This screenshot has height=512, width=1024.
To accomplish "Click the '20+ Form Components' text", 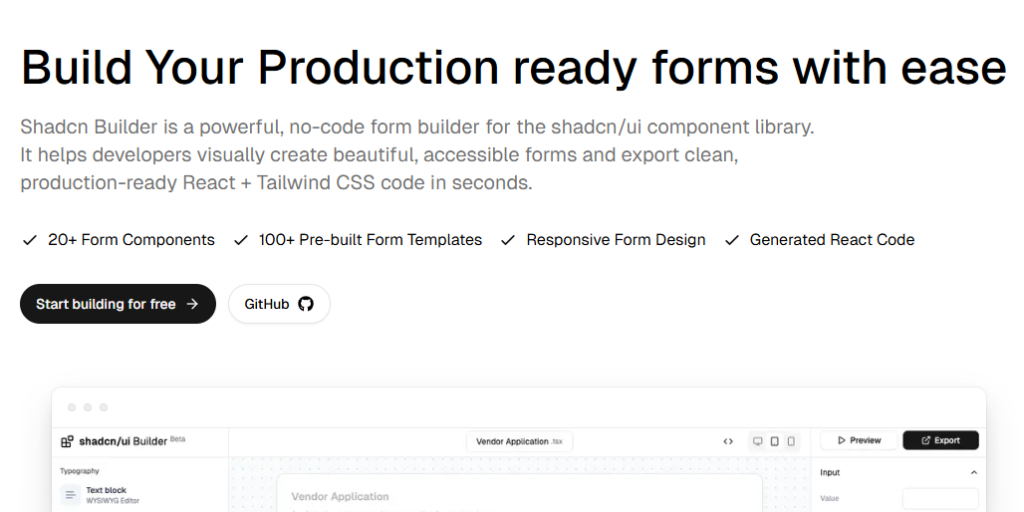I will 131,240.
